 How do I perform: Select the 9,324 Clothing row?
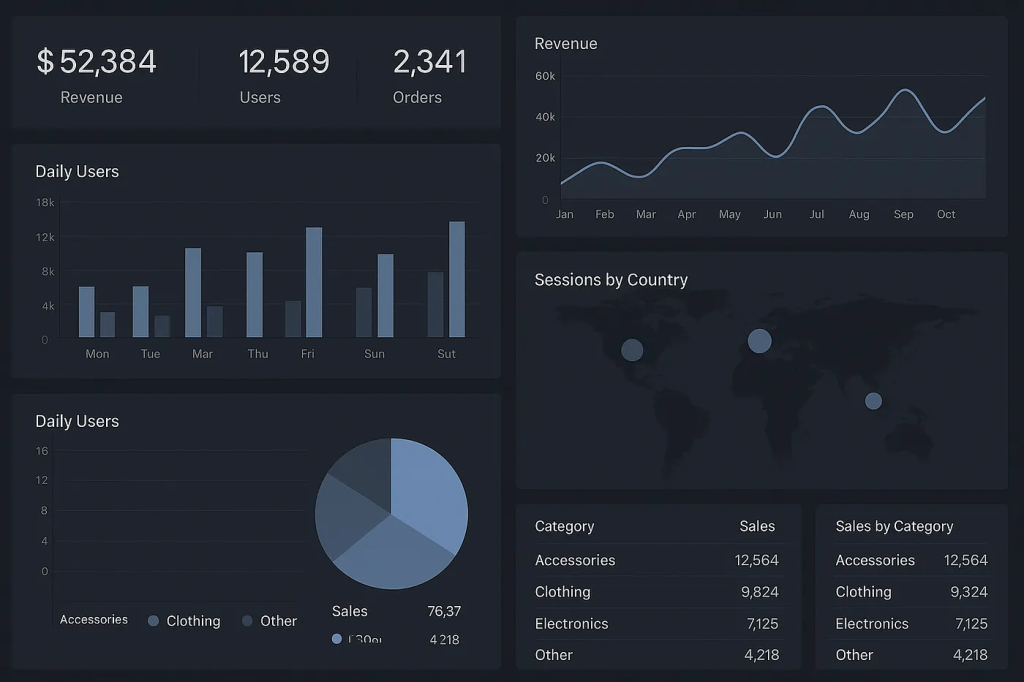tap(911, 592)
